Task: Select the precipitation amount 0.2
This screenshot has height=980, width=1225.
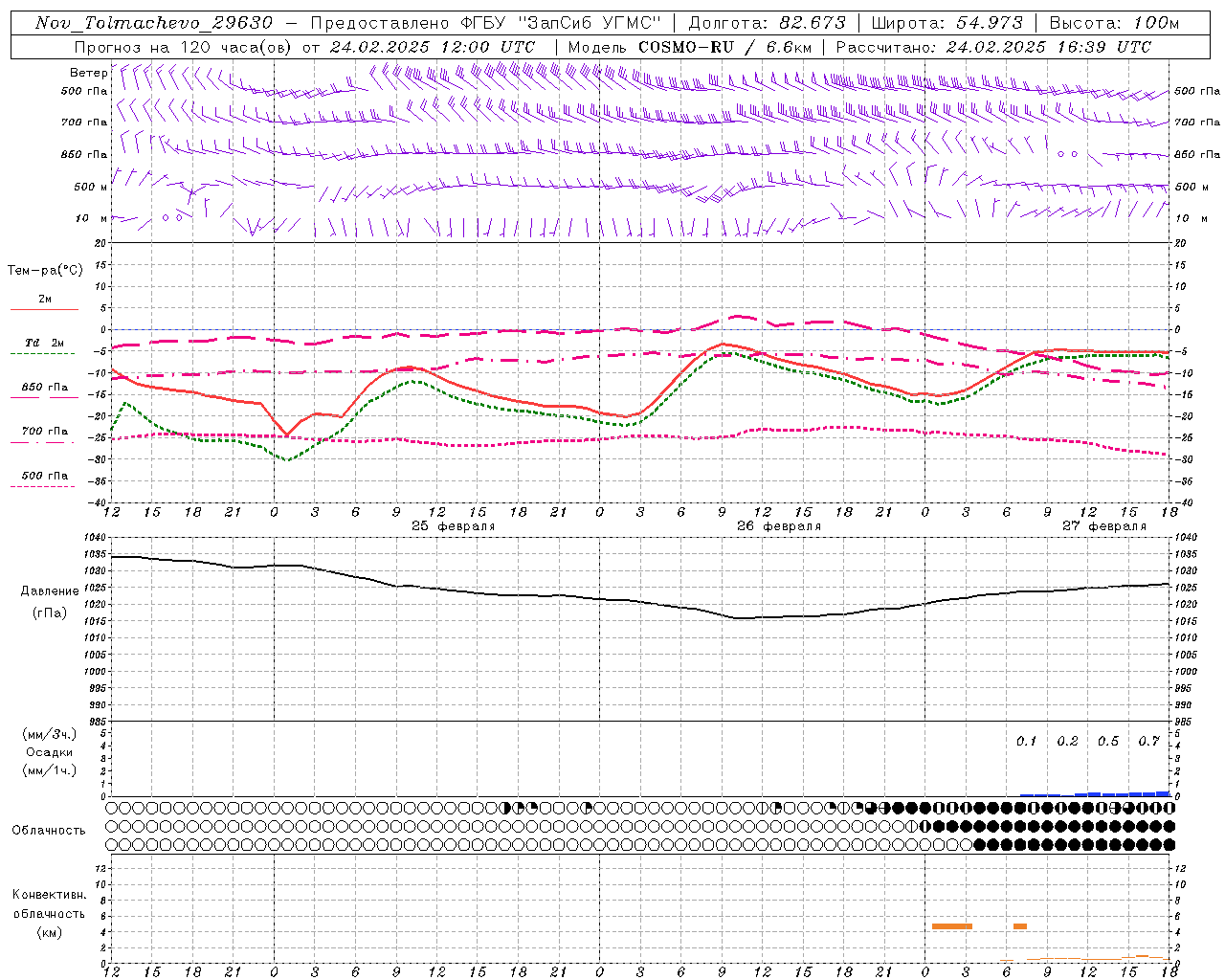Action: pyautogui.click(x=1067, y=741)
